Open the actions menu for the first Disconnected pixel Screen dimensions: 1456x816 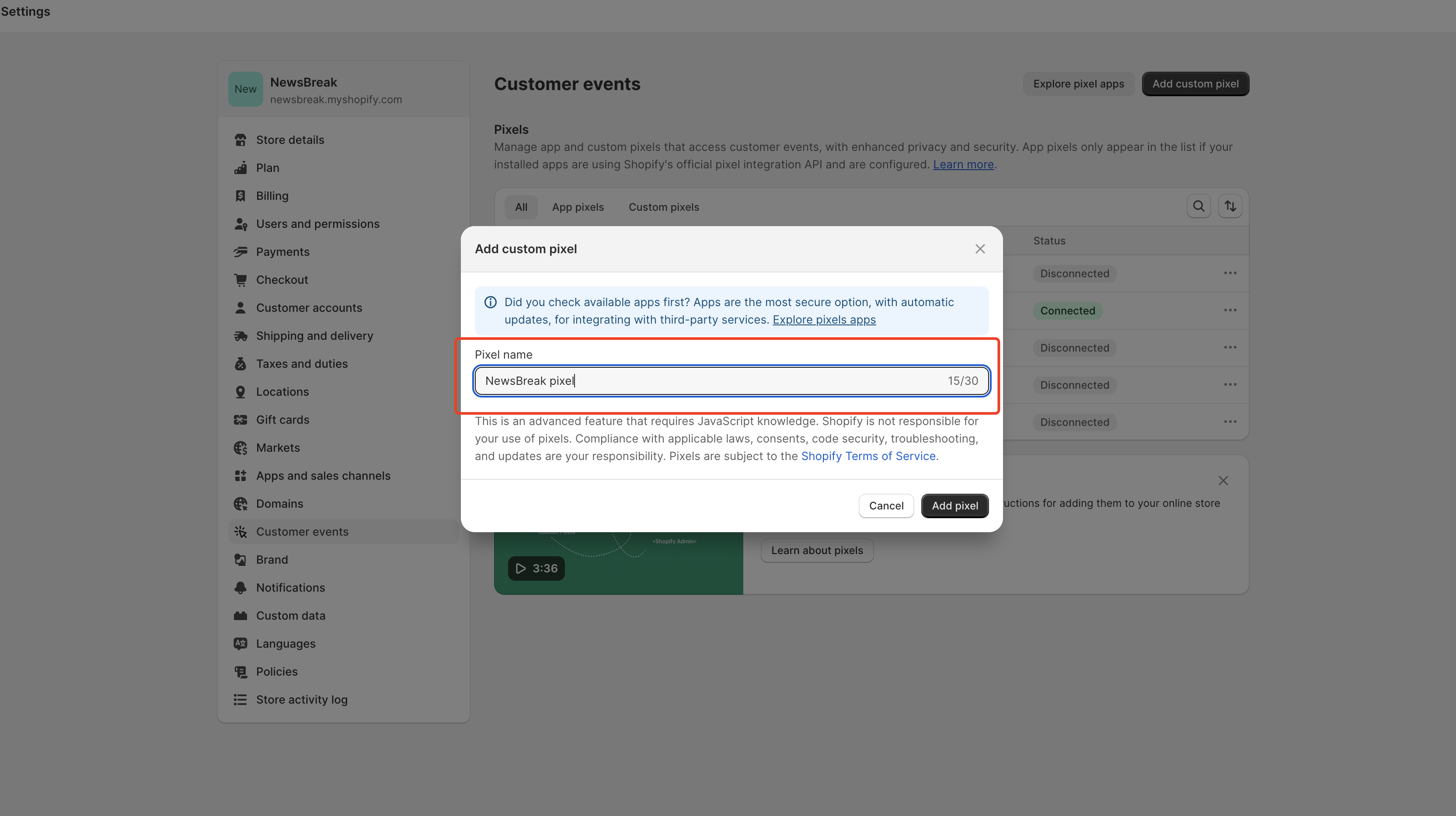pyautogui.click(x=1230, y=272)
